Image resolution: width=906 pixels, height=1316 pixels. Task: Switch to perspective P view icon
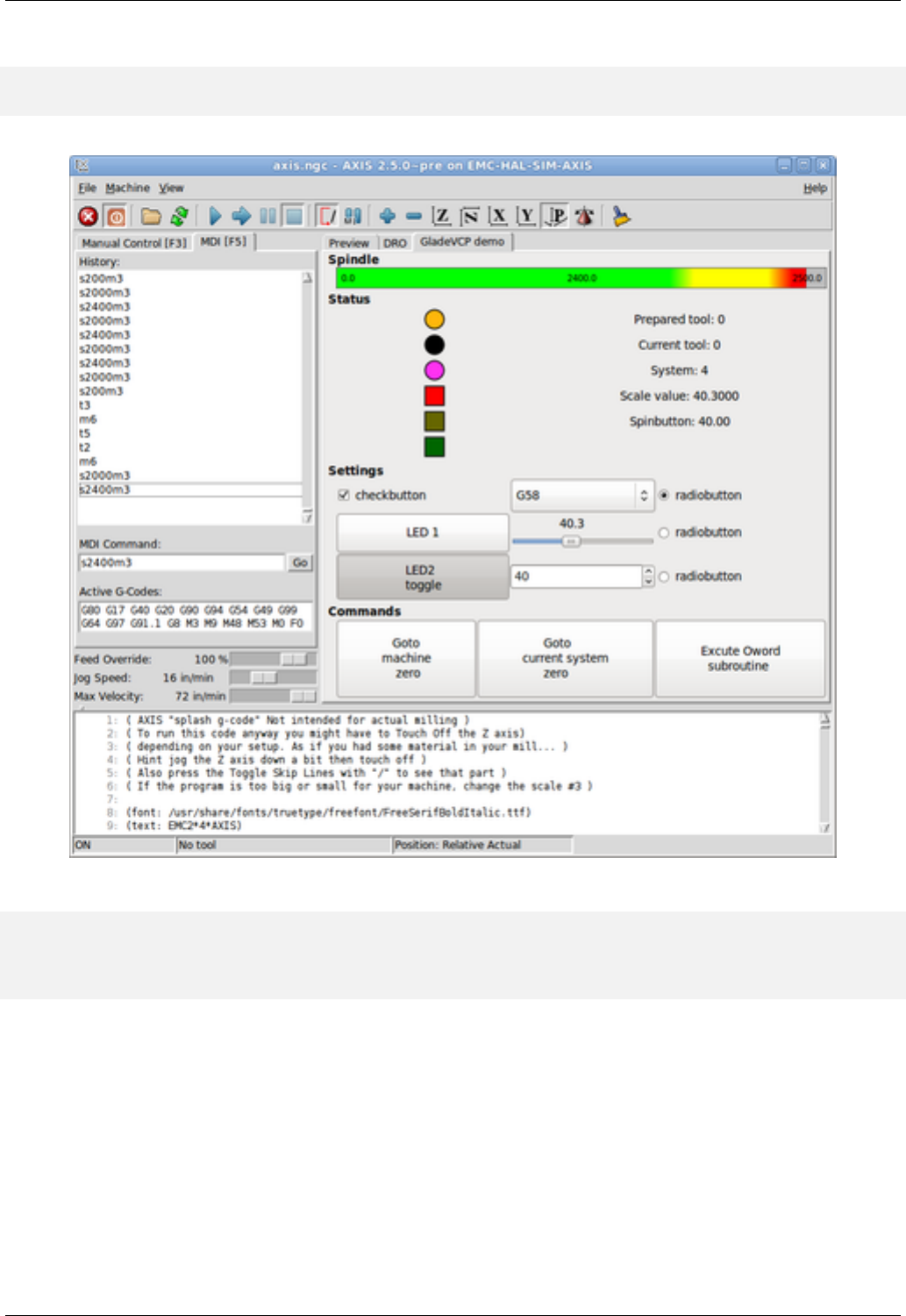click(555, 216)
